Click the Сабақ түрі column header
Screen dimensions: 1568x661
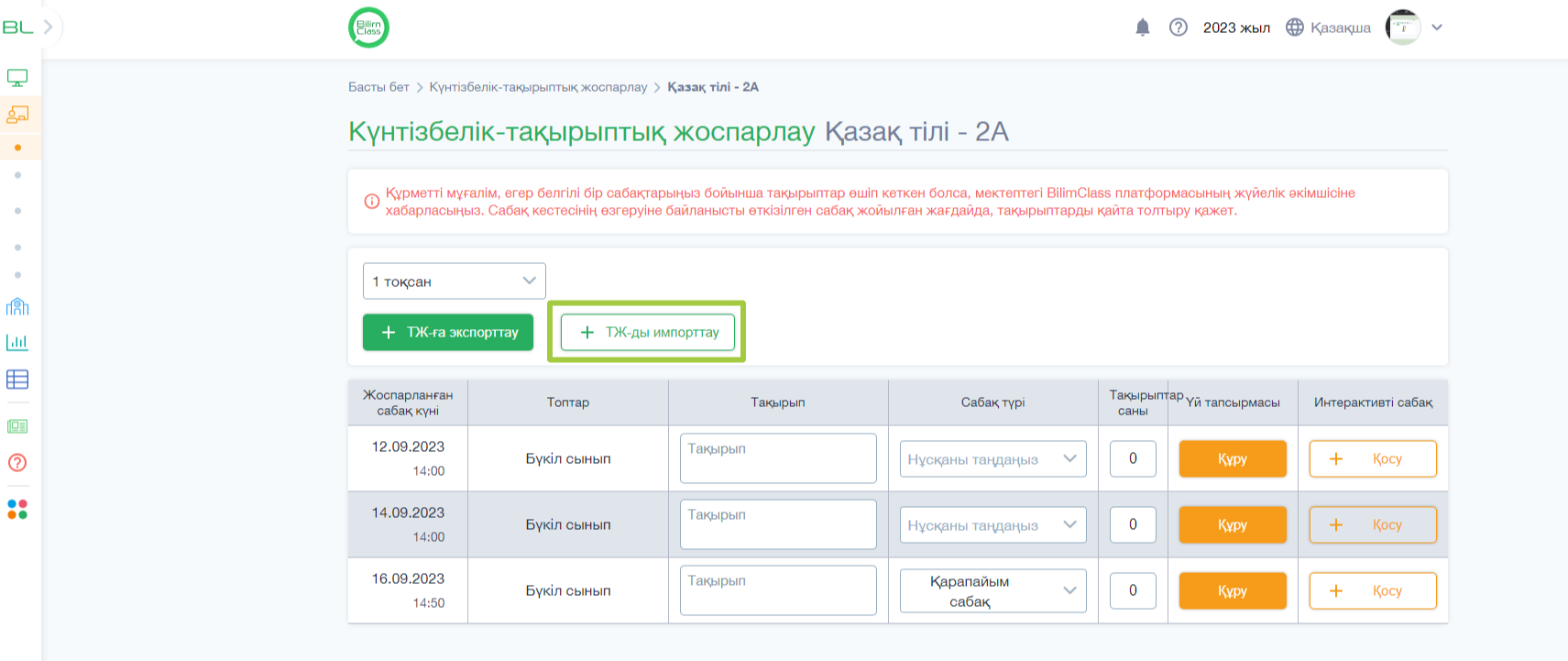[x=993, y=402]
